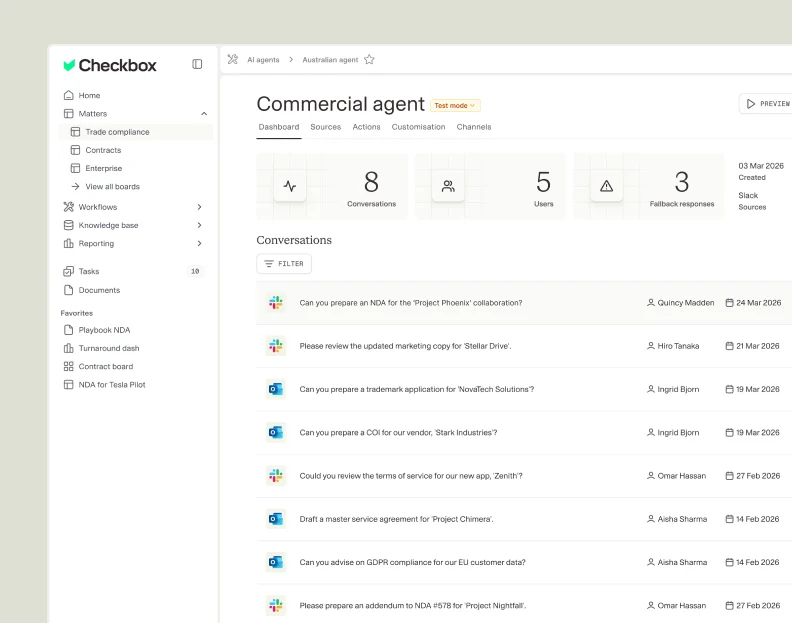Screen dimensions: 792x623
Task: Click user name Hiro Tanaka
Action: [x=678, y=346]
